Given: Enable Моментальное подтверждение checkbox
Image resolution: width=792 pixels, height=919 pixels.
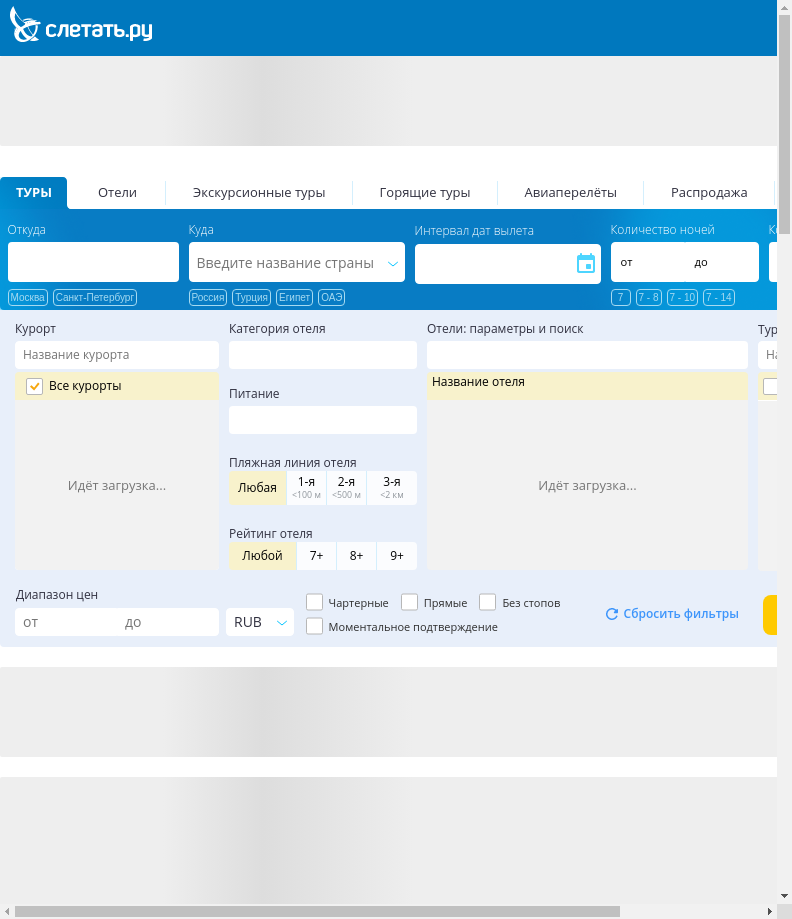Looking at the screenshot, I should coord(315,626).
